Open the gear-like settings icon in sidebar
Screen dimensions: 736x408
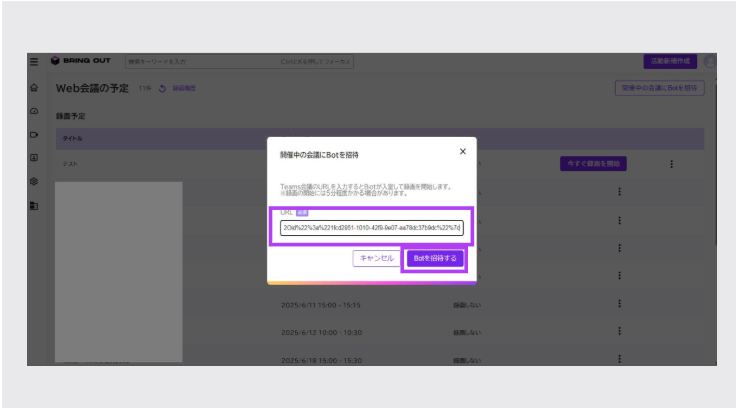[x=34, y=181]
